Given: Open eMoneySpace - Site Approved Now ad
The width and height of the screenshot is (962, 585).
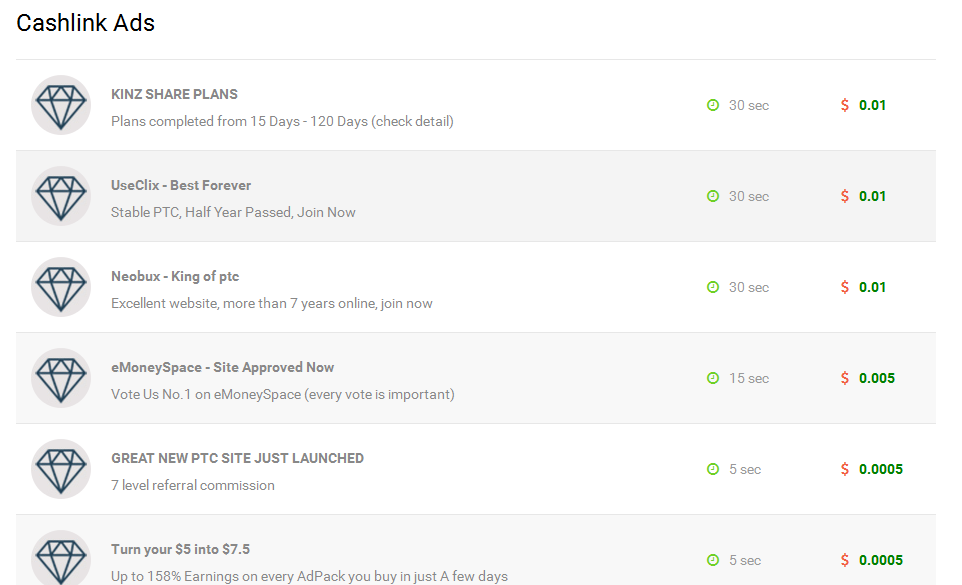Looking at the screenshot, I should (x=222, y=367).
